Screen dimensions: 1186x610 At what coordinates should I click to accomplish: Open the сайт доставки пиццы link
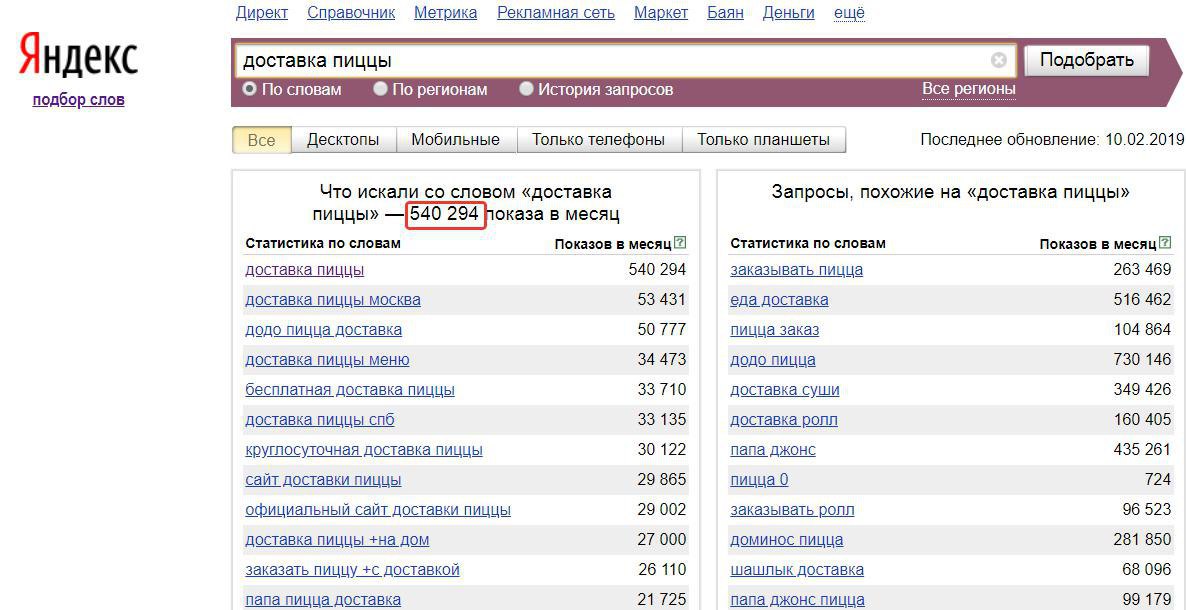pos(323,480)
